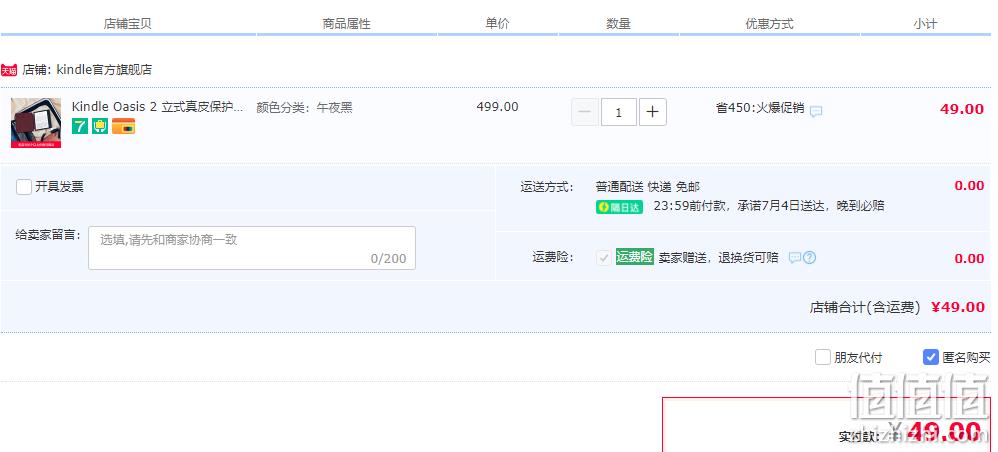Click the comment icon beside 火爆促销

(816, 111)
